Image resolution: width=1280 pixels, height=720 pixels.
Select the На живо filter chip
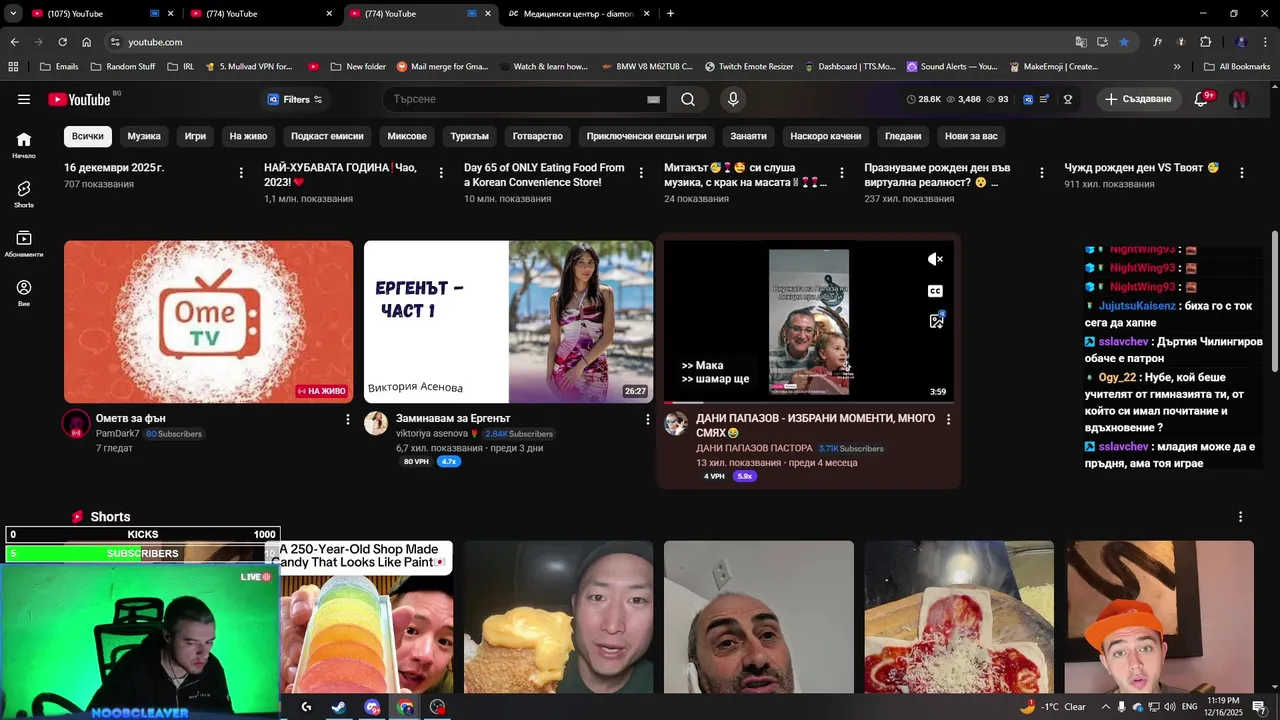[248, 136]
